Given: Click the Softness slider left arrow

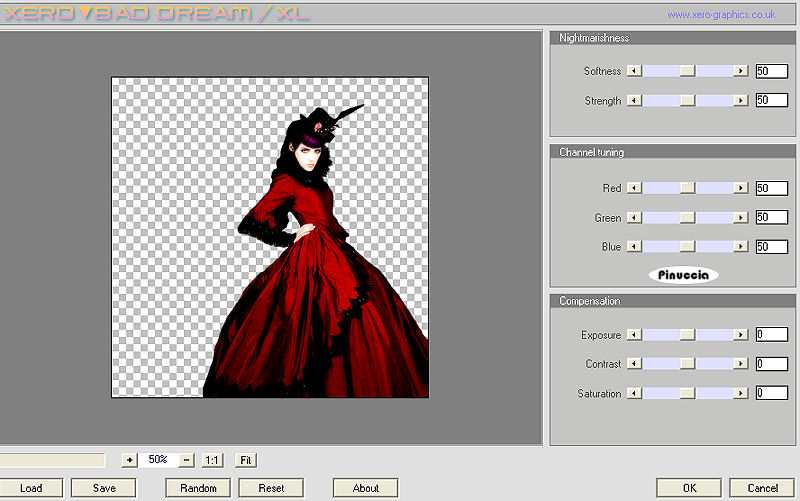Looking at the screenshot, I should point(634,71).
